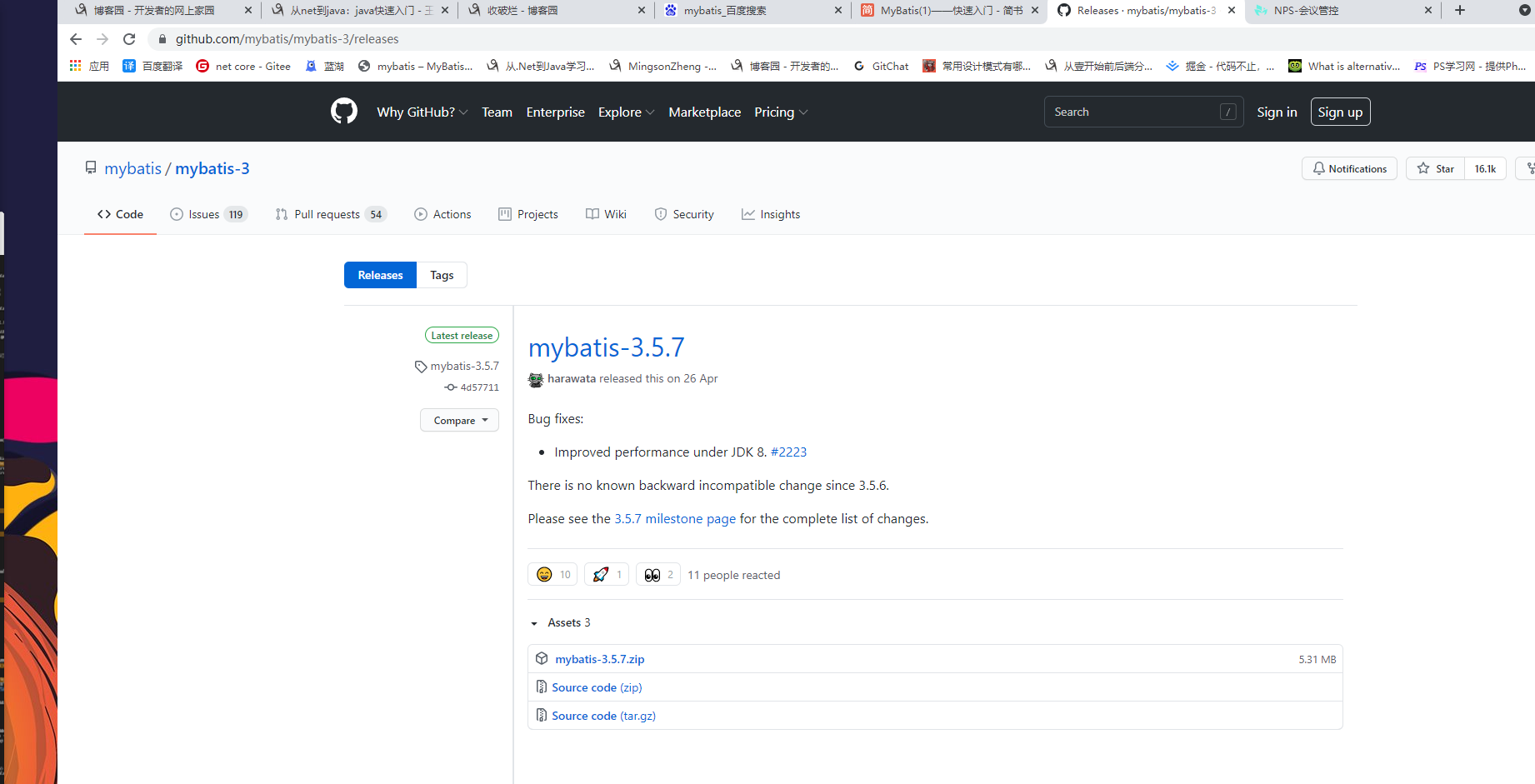Viewport: 1535px width, 784px height.
Task: Open the 16.1k stargazers count
Action: pos(1485,168)
